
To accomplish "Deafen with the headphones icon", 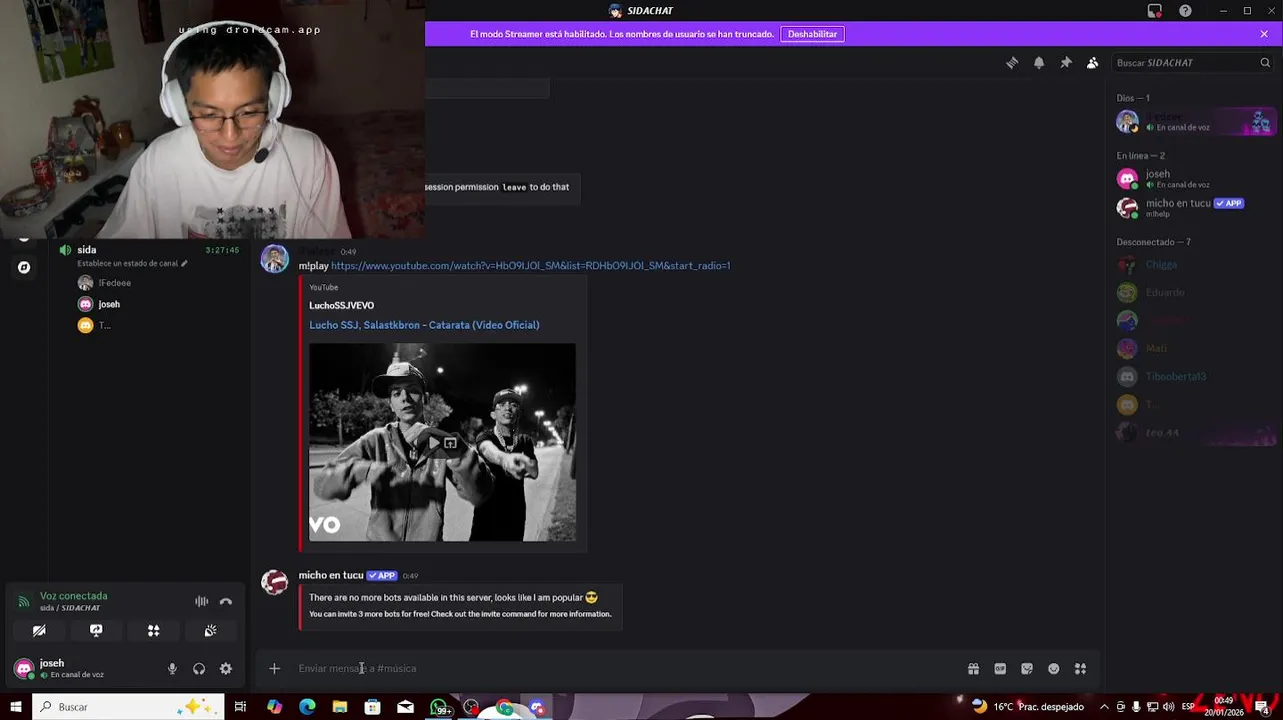I will tap(199, 669).
